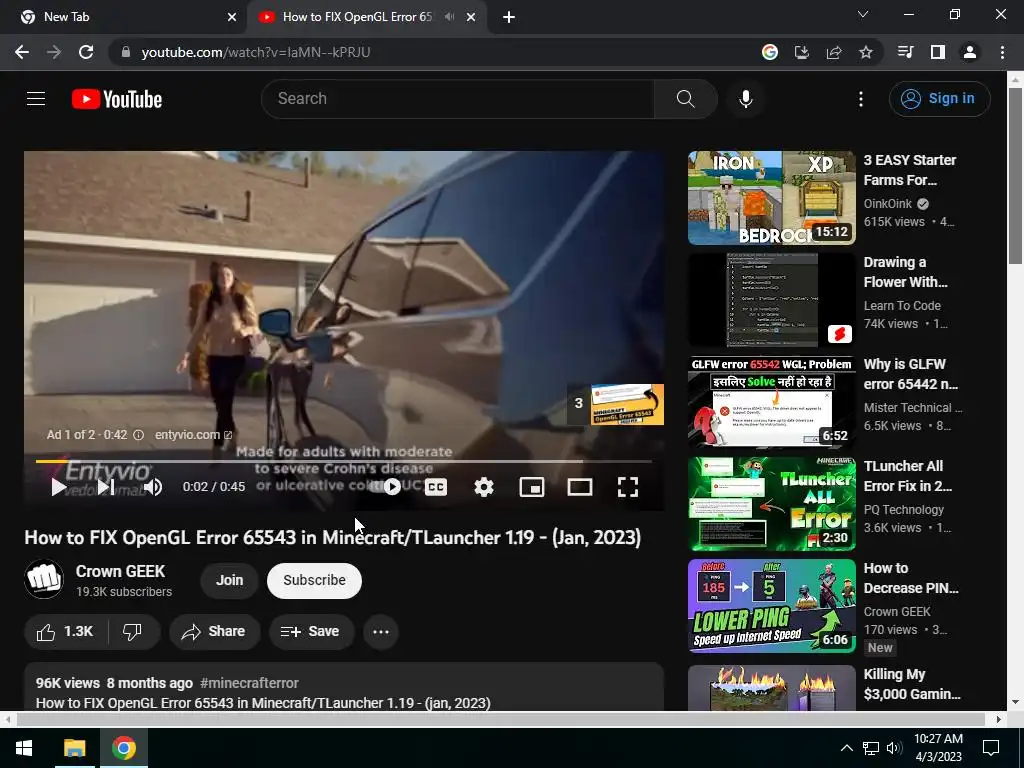Open GLFW error 65542 thumbnail
Image resolution: width=1024 pixels, height=768 pixels.
point(771,402)
